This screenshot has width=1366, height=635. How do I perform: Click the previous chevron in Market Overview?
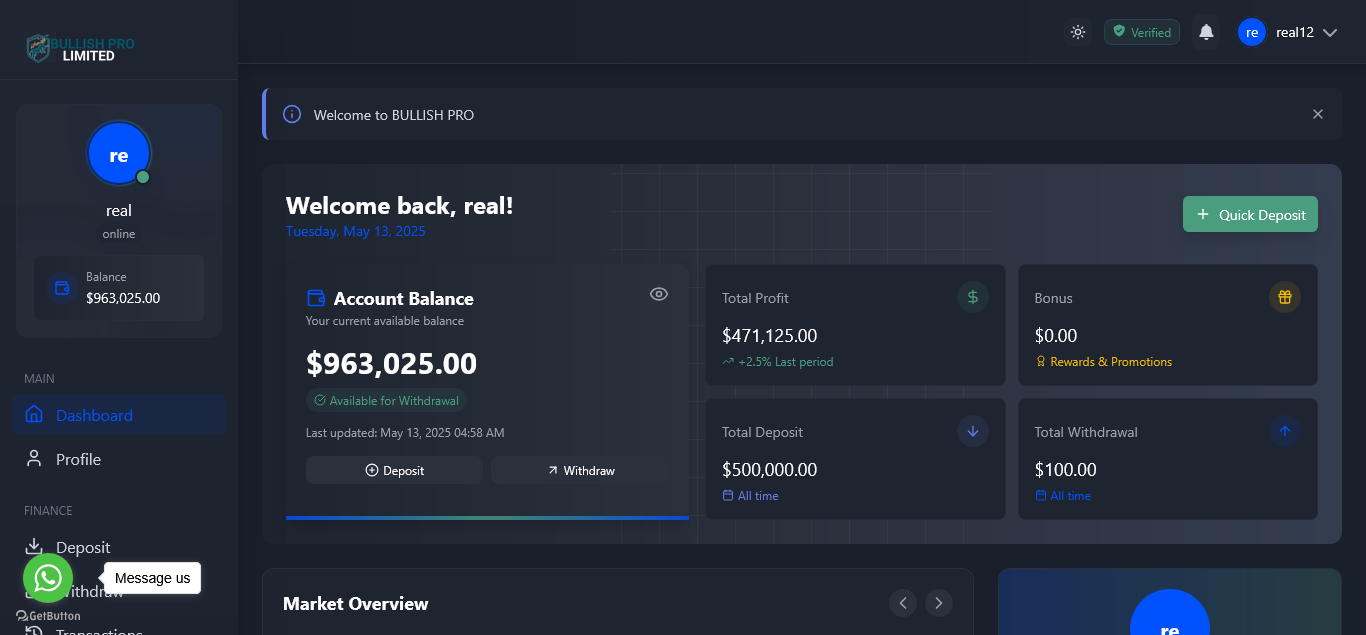tap(902, 603)
